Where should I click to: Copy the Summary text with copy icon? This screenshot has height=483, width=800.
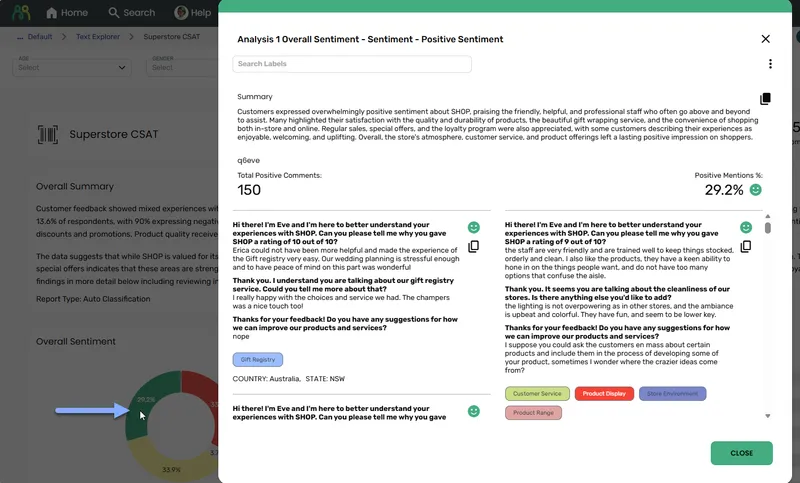tap(765, 98)
